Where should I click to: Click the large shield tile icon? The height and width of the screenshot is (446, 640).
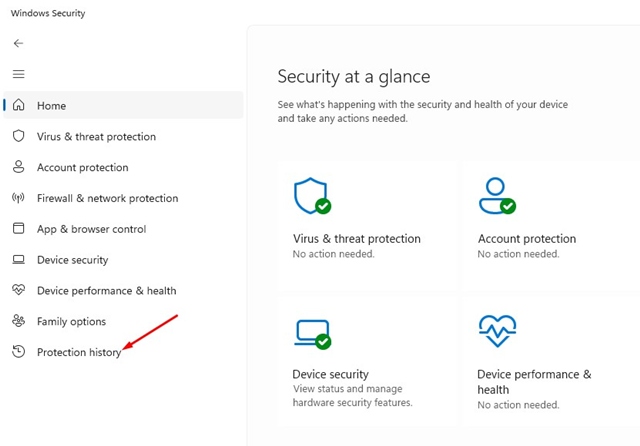(x=311, y=196)
